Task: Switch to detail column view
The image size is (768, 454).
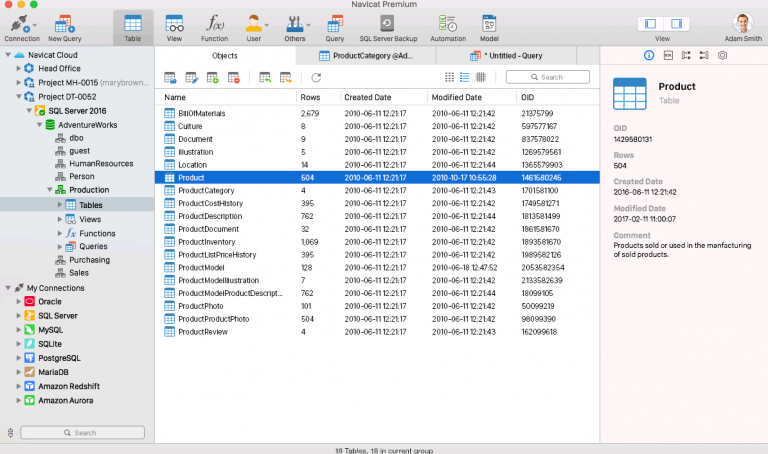Action: click(481, 77)
